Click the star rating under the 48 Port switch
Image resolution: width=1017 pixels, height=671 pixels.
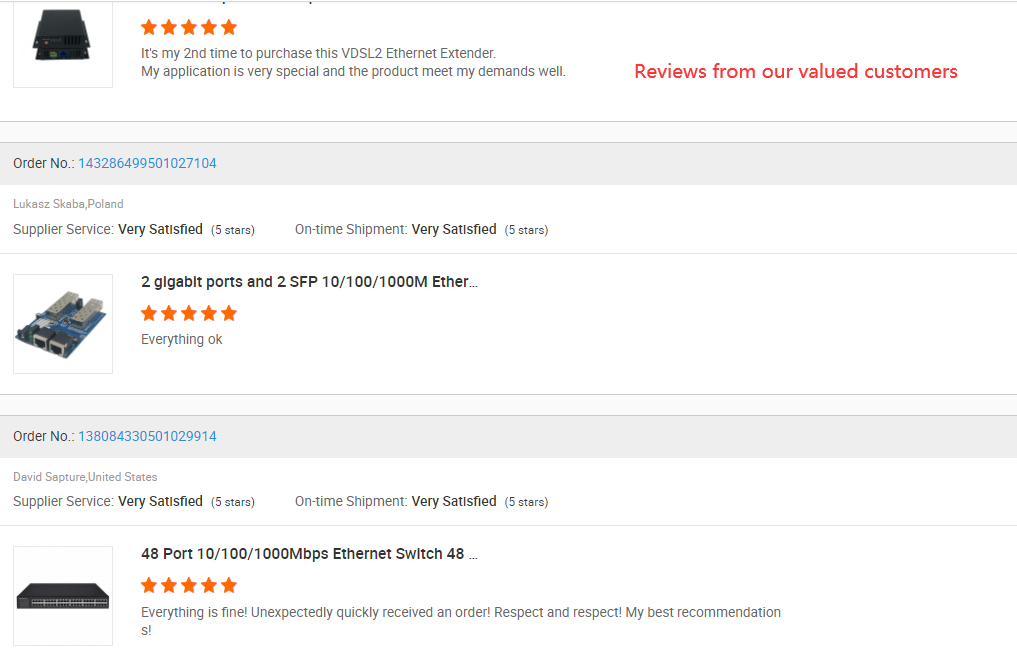189,585
